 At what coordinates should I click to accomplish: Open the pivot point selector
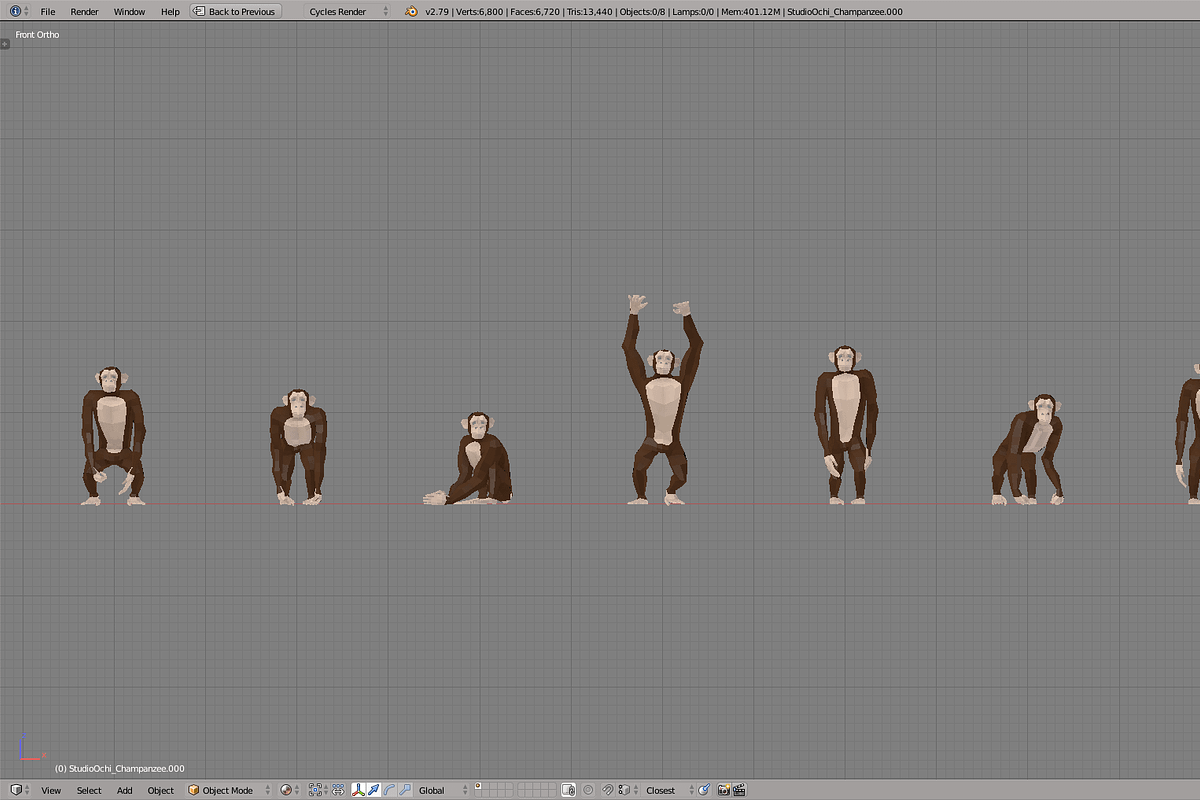tap(318, 790)
